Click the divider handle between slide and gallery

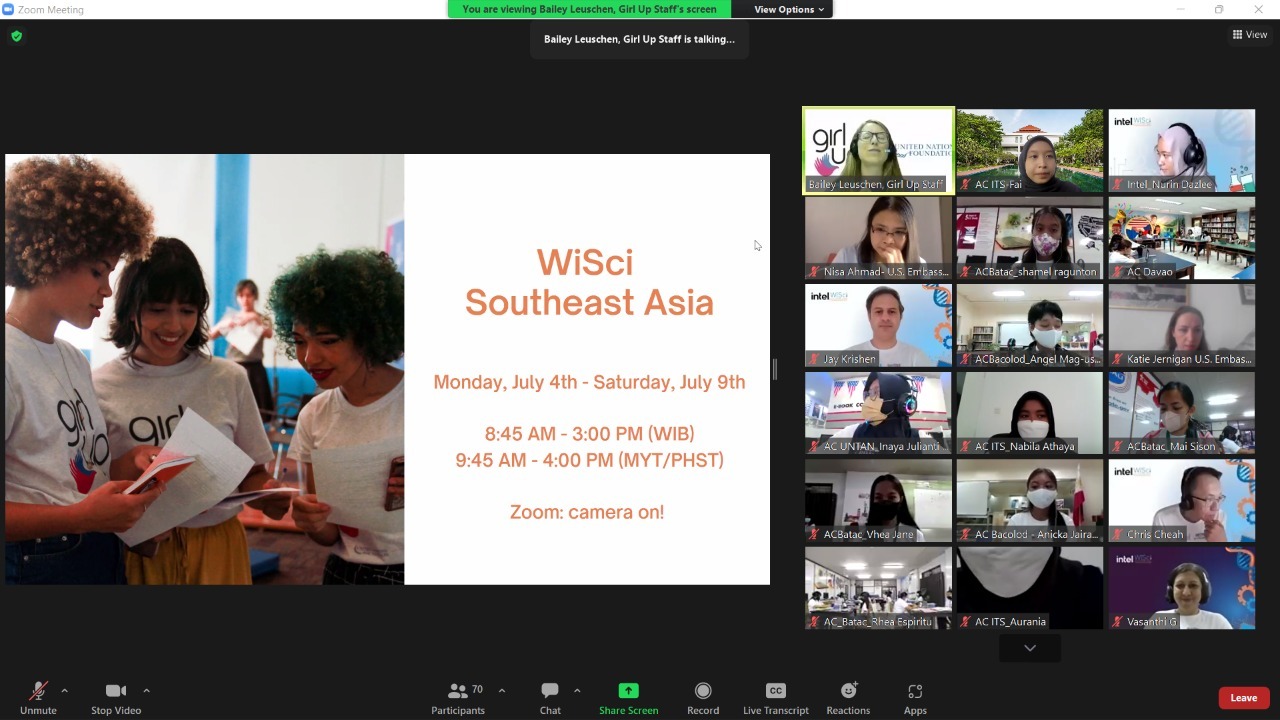[774, 369]
